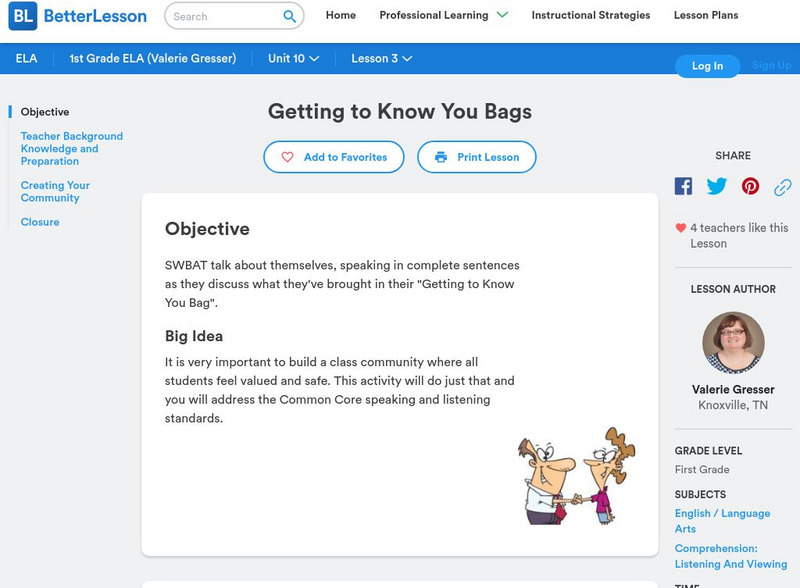The height and width of the screenshot is (588, 800).
Task: Copy lesson link via chain icon
Action: pos(783,187)
